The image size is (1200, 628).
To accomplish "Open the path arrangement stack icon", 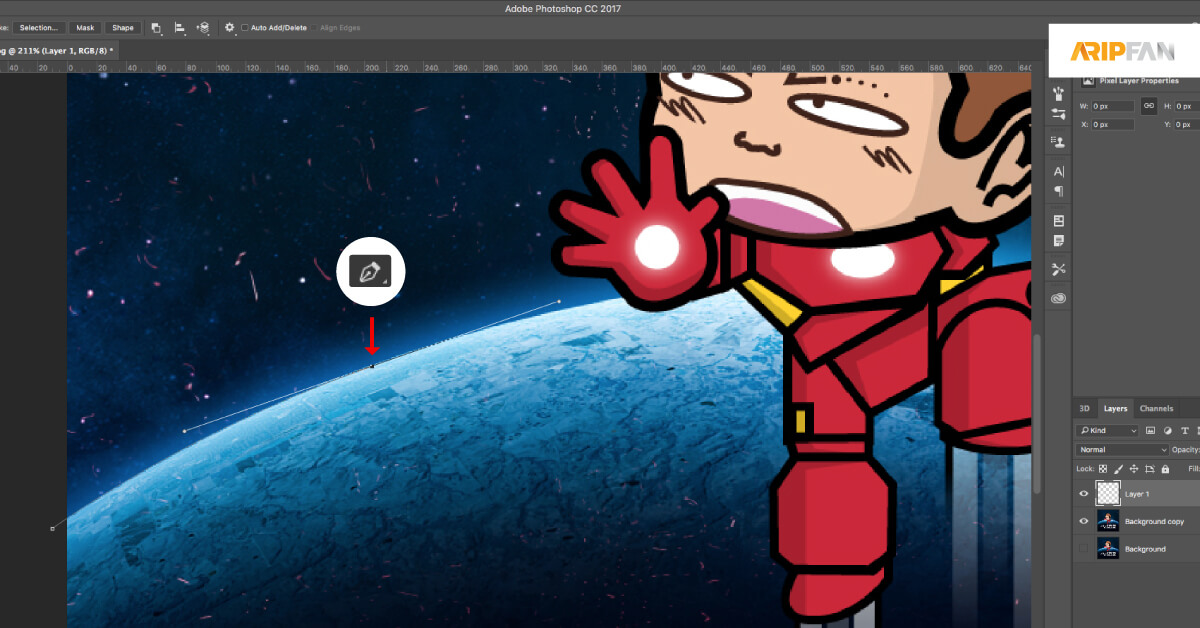I will tap(203, 28).
